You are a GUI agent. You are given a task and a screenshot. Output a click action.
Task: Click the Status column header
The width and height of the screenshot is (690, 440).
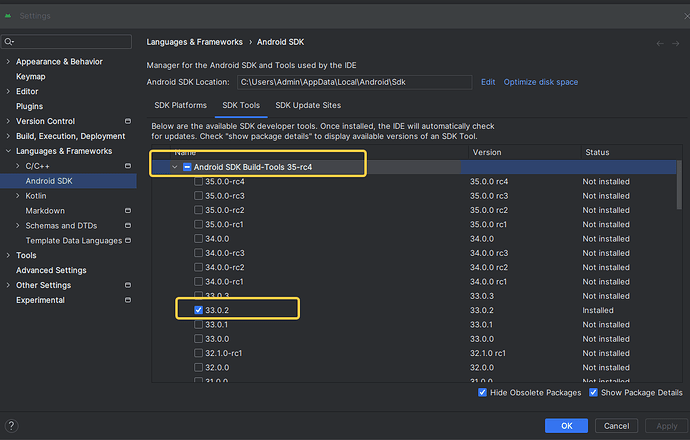(x=597, y=152)
